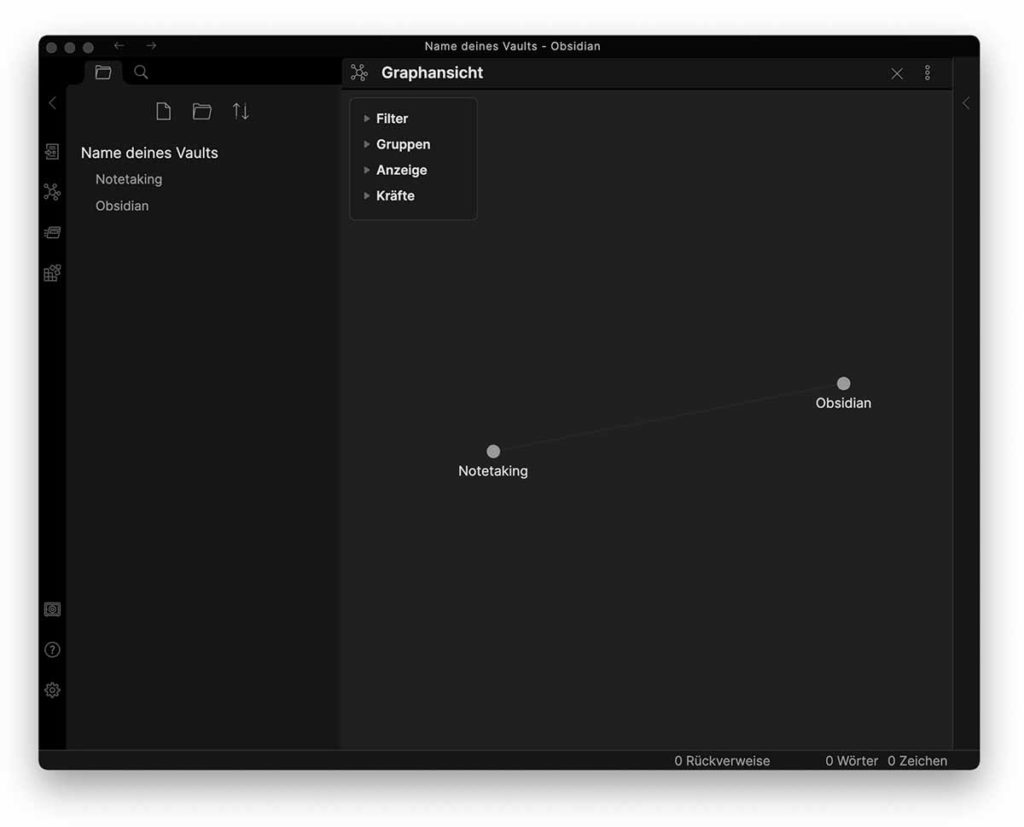Select the Obsidian node in the graph
1024x827 pixels.
click(844, 383)
